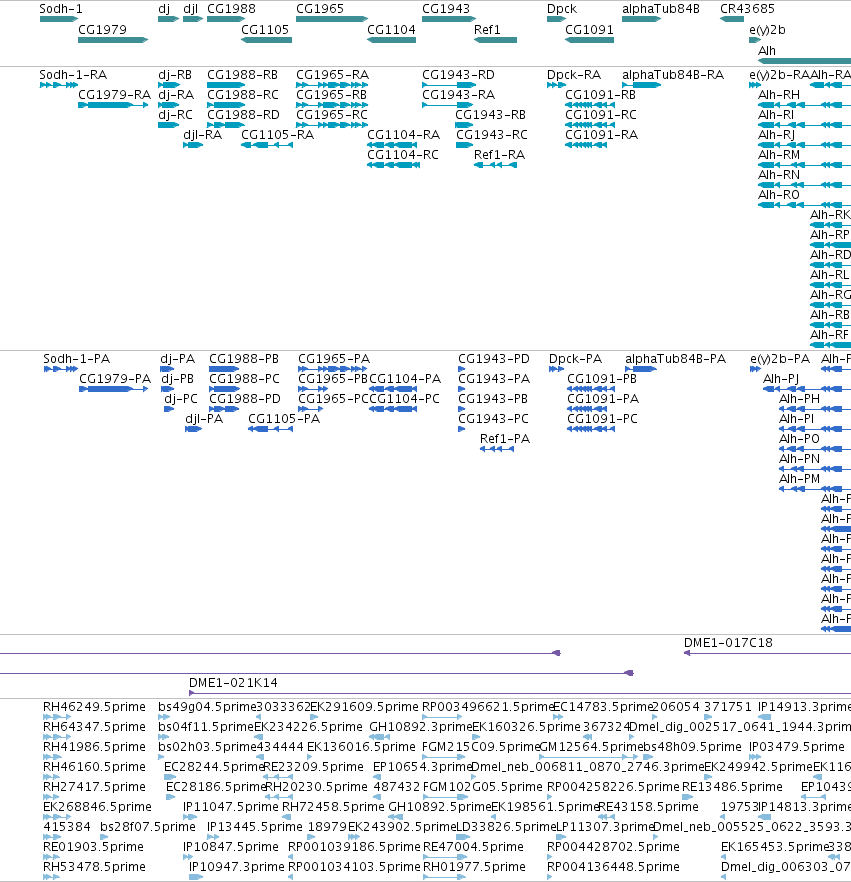This screenshot has height=882, width=851.
Task: Click the CG1979-RA transcript label
Action: click(x=115, y=95)
